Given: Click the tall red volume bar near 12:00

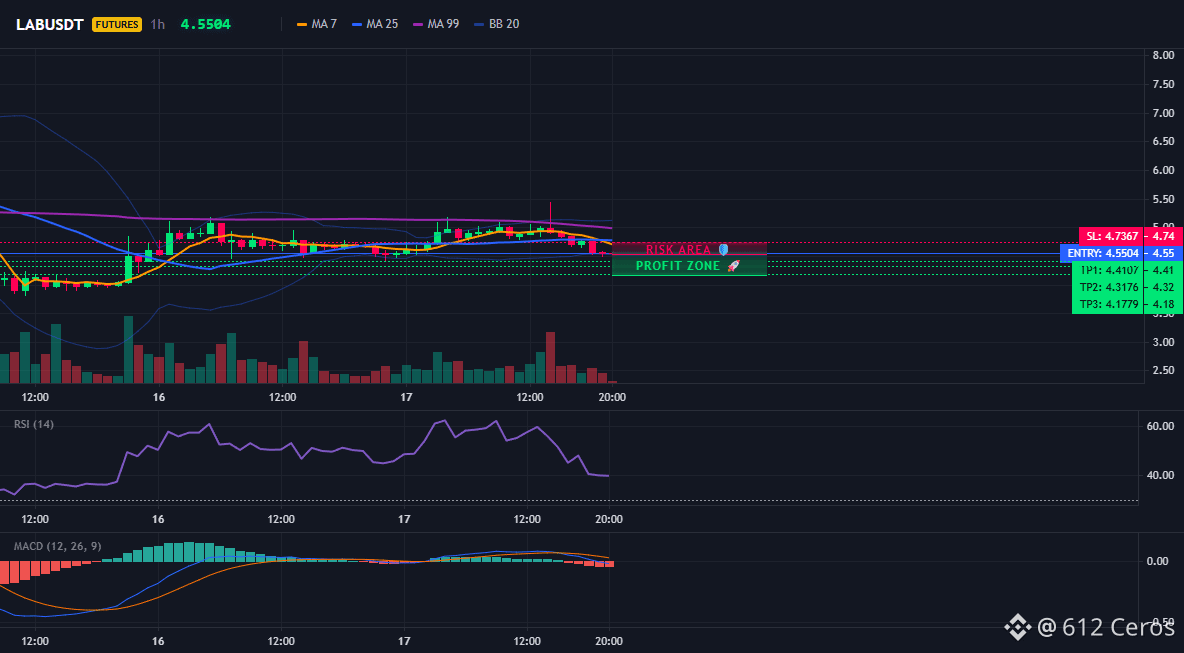Looking at the screenshot, I should pyautogui.click(x=550, y=357).
